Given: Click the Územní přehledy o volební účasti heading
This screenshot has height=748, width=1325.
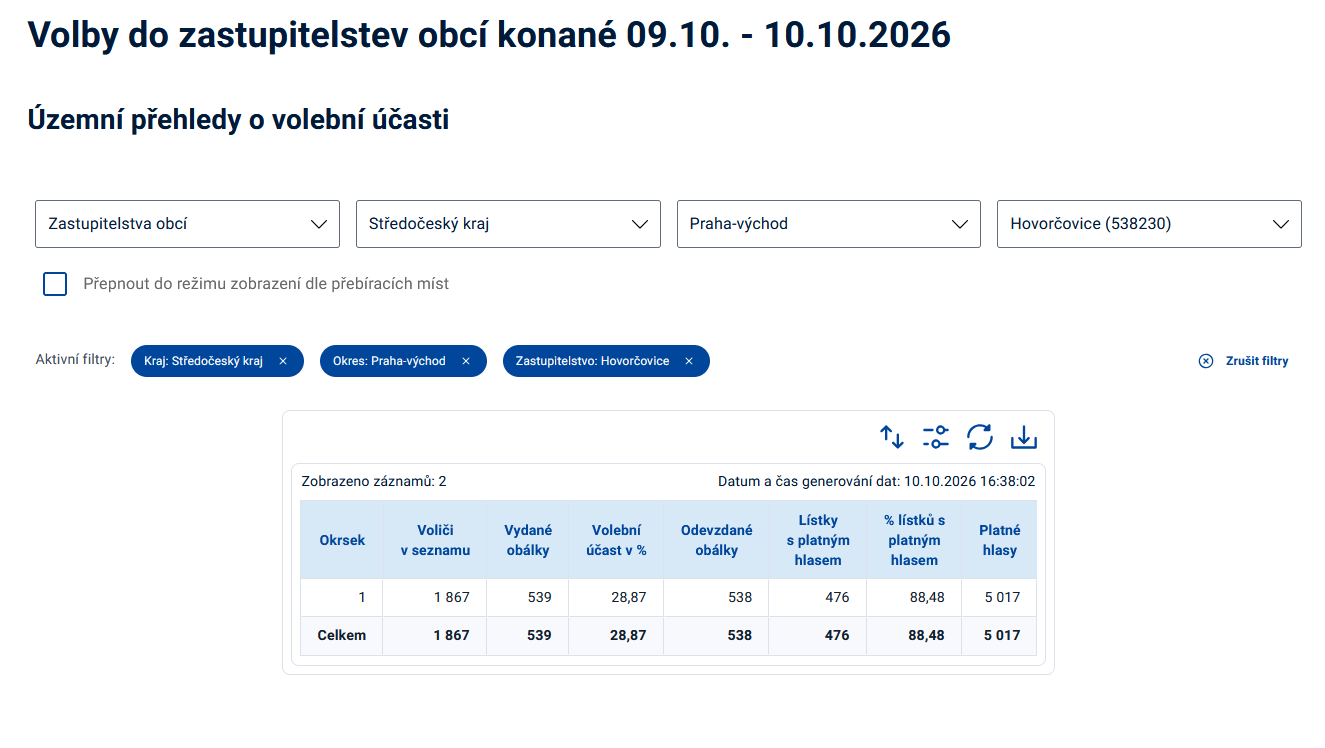Looking at the screenshot, I should click(238, 120).
